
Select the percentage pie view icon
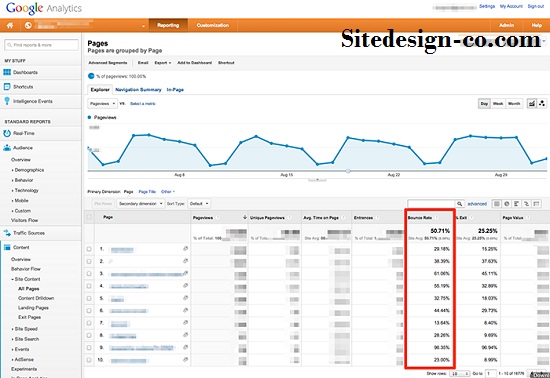[507, 204]
